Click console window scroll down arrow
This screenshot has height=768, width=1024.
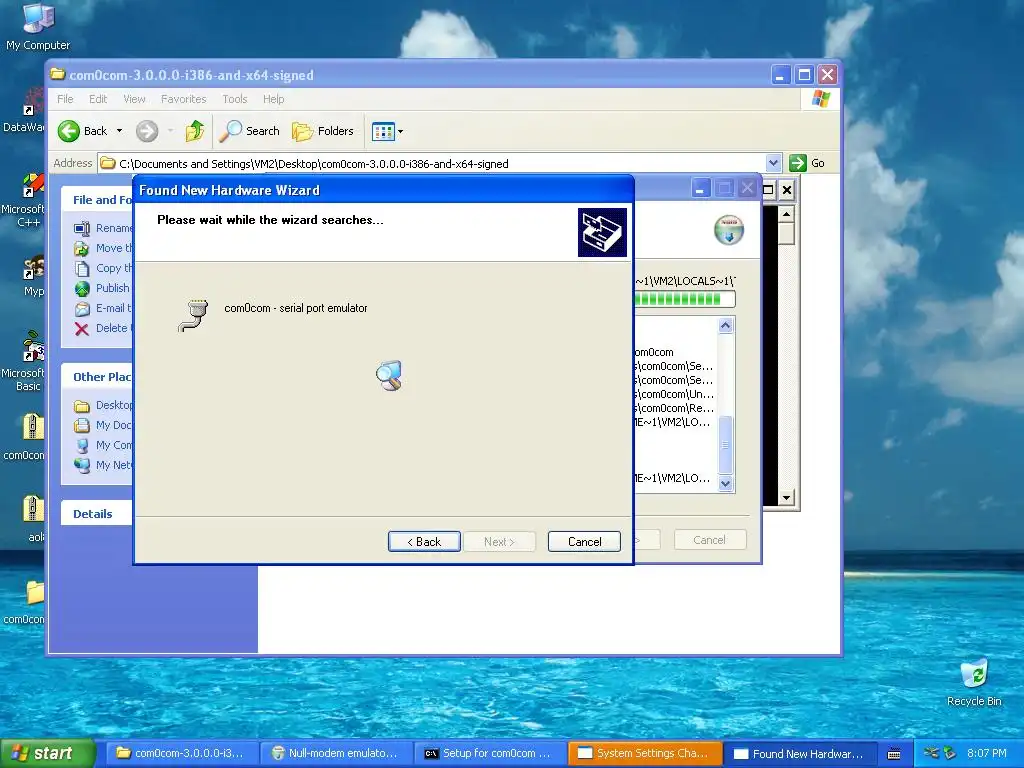(786, 498)
